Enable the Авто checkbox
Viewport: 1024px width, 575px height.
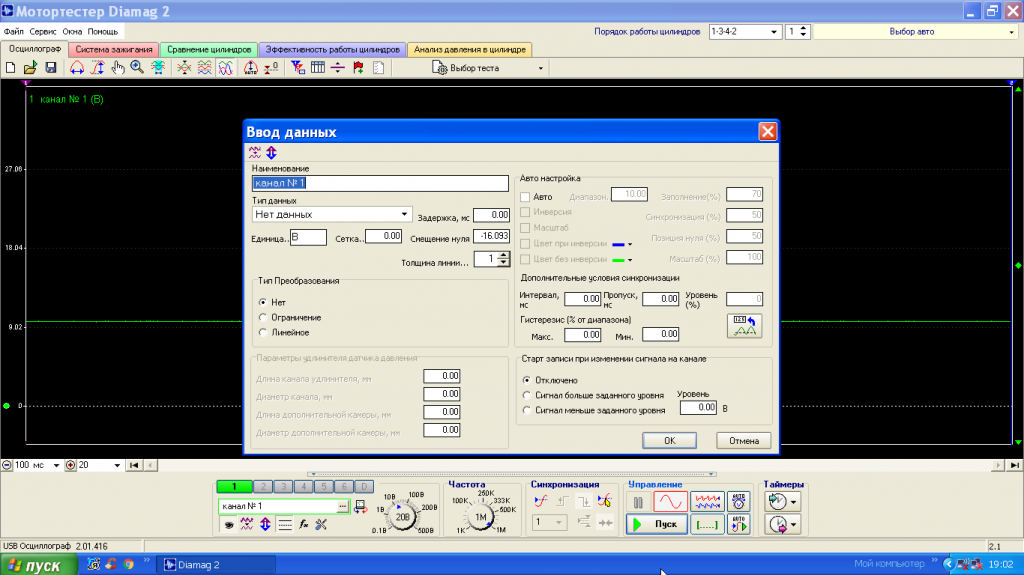point(525,197)
